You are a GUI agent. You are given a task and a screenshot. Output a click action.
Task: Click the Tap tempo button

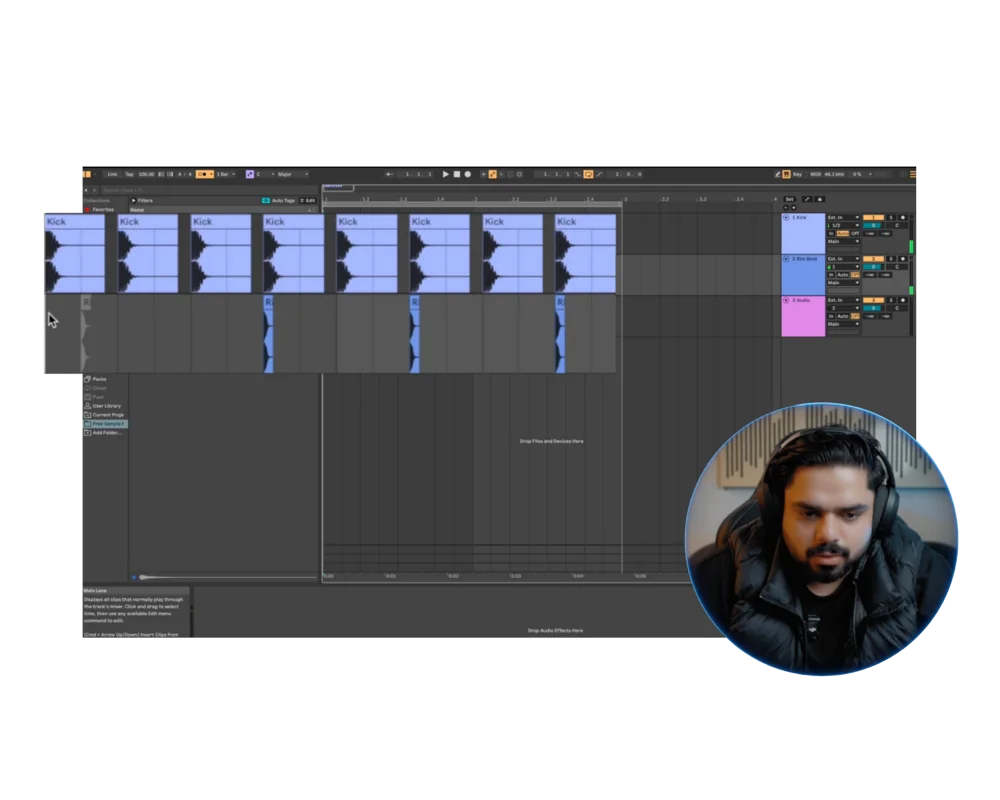(x=129, y=174)
